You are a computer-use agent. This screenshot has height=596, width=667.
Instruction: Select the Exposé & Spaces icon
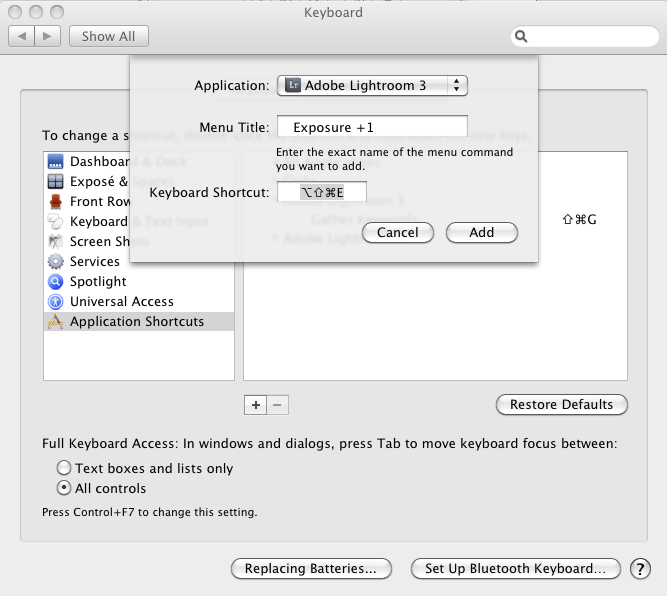(55, 182)
